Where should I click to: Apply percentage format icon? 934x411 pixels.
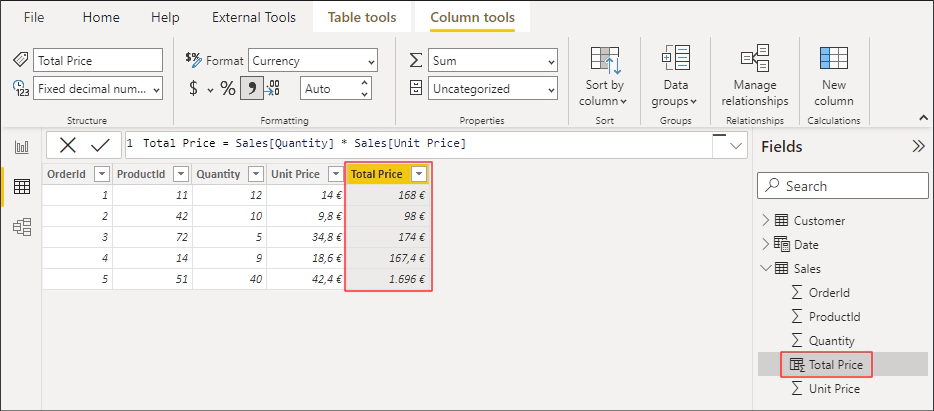click(x=228, y=89)
